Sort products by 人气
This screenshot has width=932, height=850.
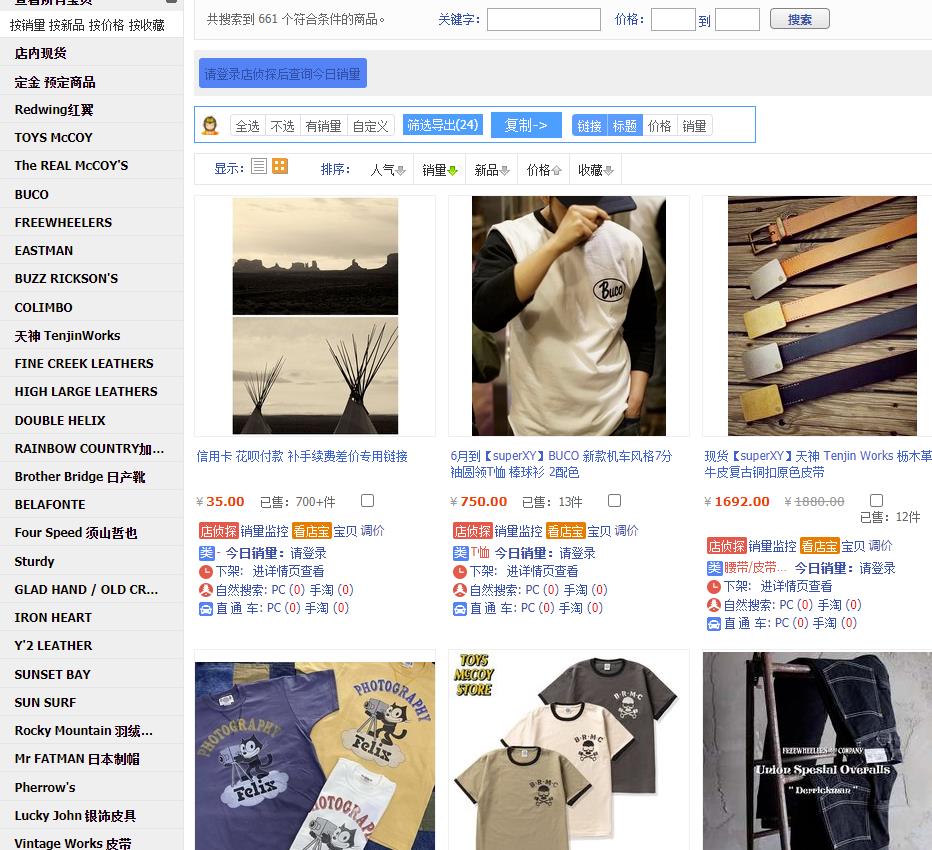[x=388, y=170]
